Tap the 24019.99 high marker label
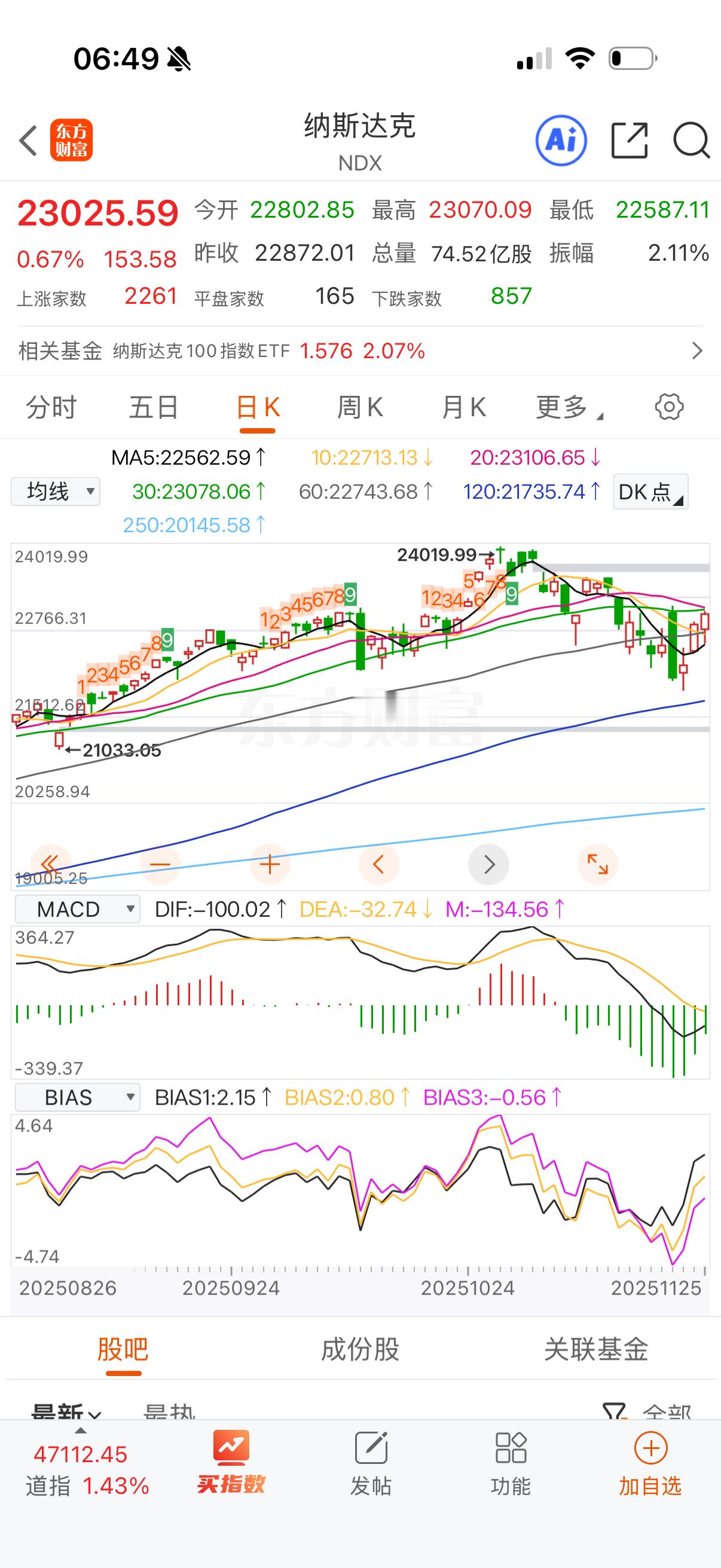This screenshot has height=1568, width=721. click(436, 554)
